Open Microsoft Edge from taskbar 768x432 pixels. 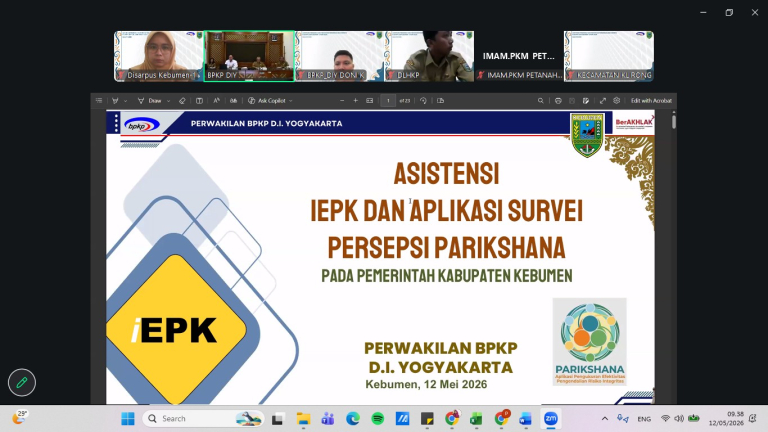point(353,419)
